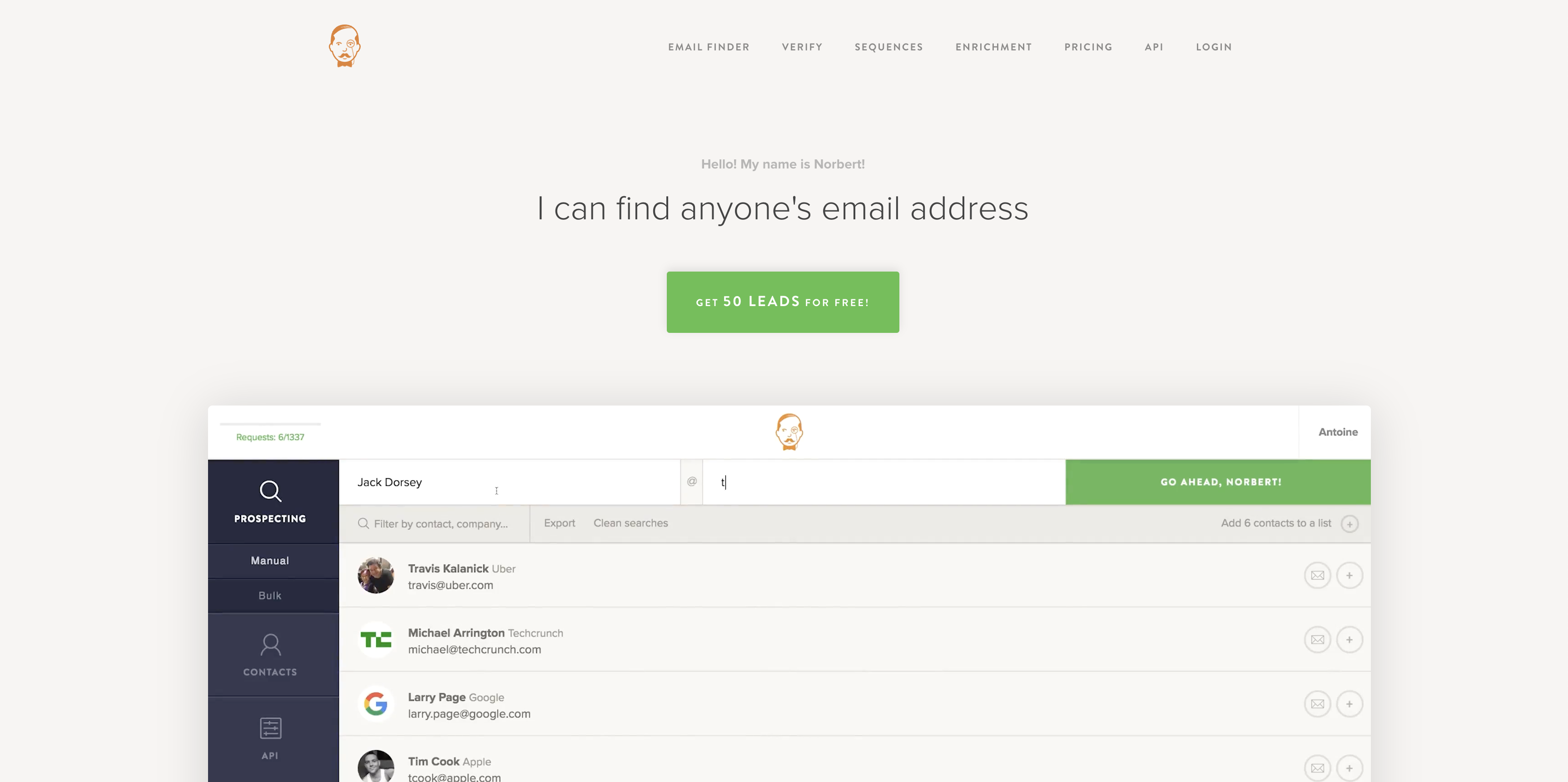This screenshot has width=1568, height=782.
Task: Click plus icon beside Add 6 contacts
Action: pyautogui.click(x=1350, y=524)
